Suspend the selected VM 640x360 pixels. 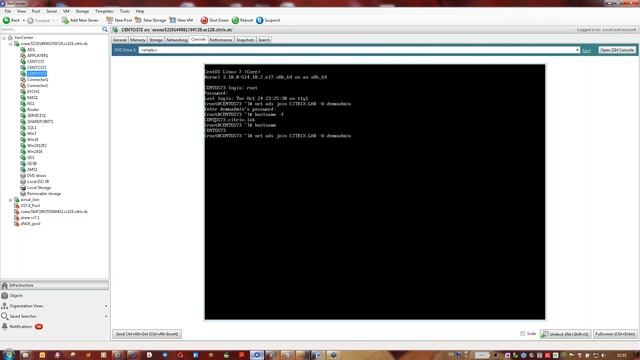click(268, 20)
